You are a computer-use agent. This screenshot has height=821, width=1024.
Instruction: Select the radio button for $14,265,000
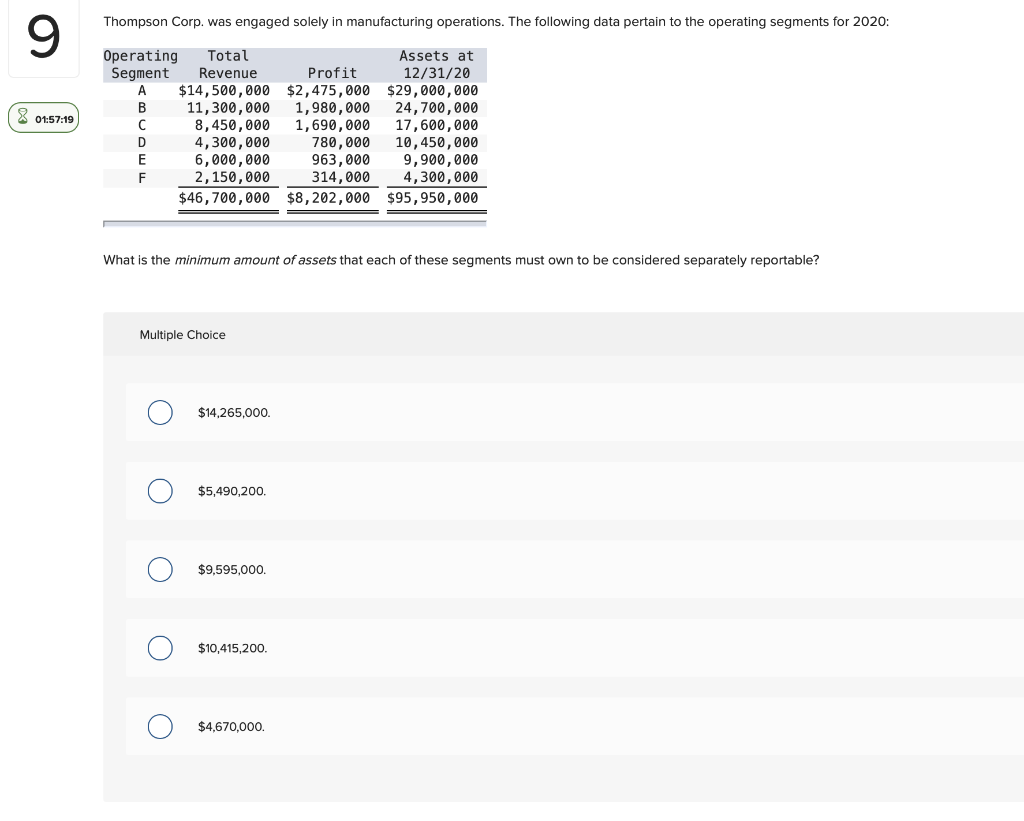(x=160, y=413)
